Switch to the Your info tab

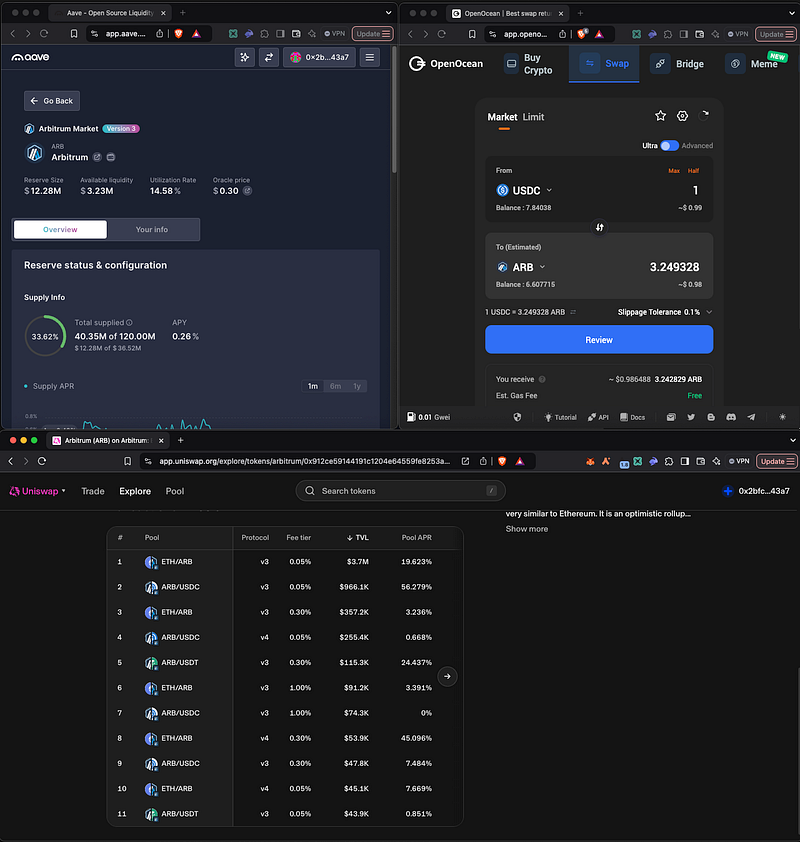coord(152,229)
